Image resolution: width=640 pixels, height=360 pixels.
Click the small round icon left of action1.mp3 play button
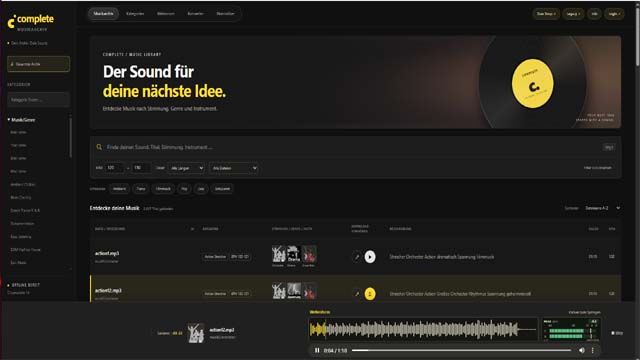(357, 257)
